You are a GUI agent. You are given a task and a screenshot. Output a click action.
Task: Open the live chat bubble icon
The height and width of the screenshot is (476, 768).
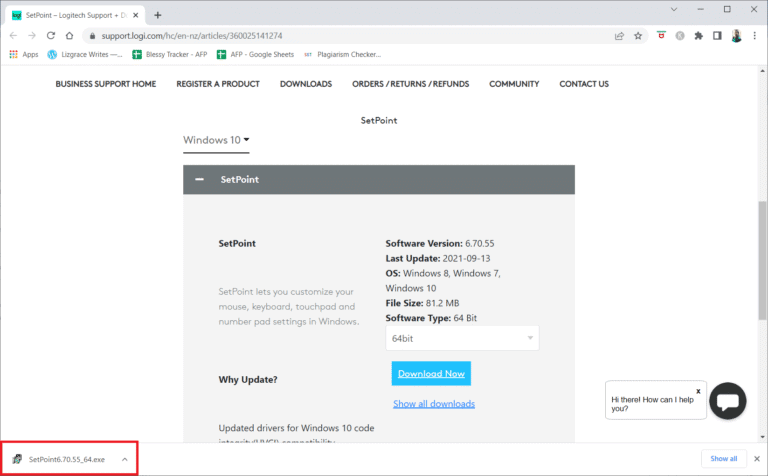click(x=727, y=401)
